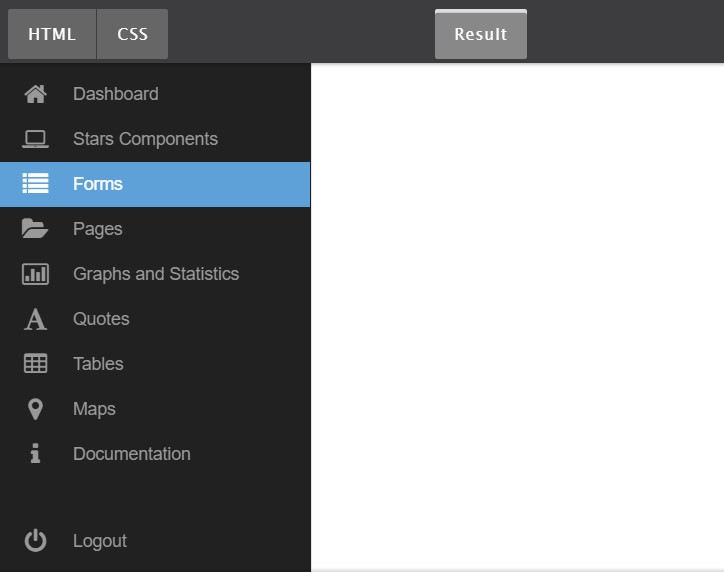
Task: Select the Logout text link
Action: [x=100, y=541]
